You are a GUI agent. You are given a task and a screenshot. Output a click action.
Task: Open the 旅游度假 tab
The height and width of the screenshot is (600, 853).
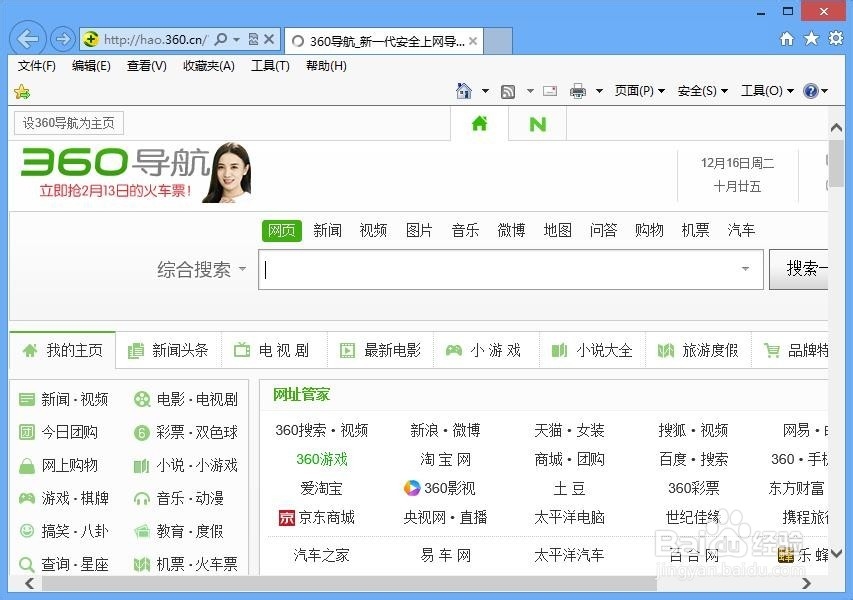[x=698, y=350]
